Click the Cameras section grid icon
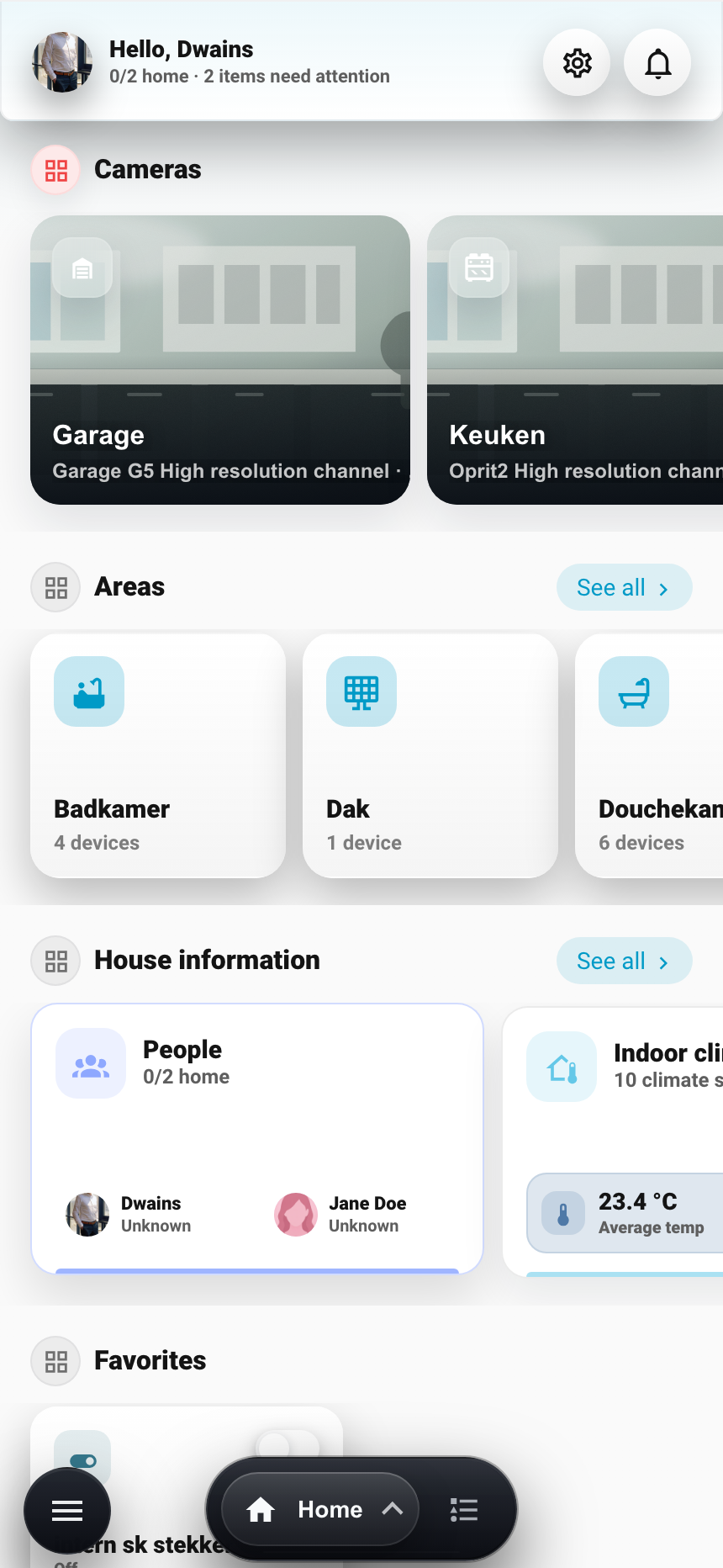Image resolution: width=723 pixels, height=1568 pixels. click(56, 170)
